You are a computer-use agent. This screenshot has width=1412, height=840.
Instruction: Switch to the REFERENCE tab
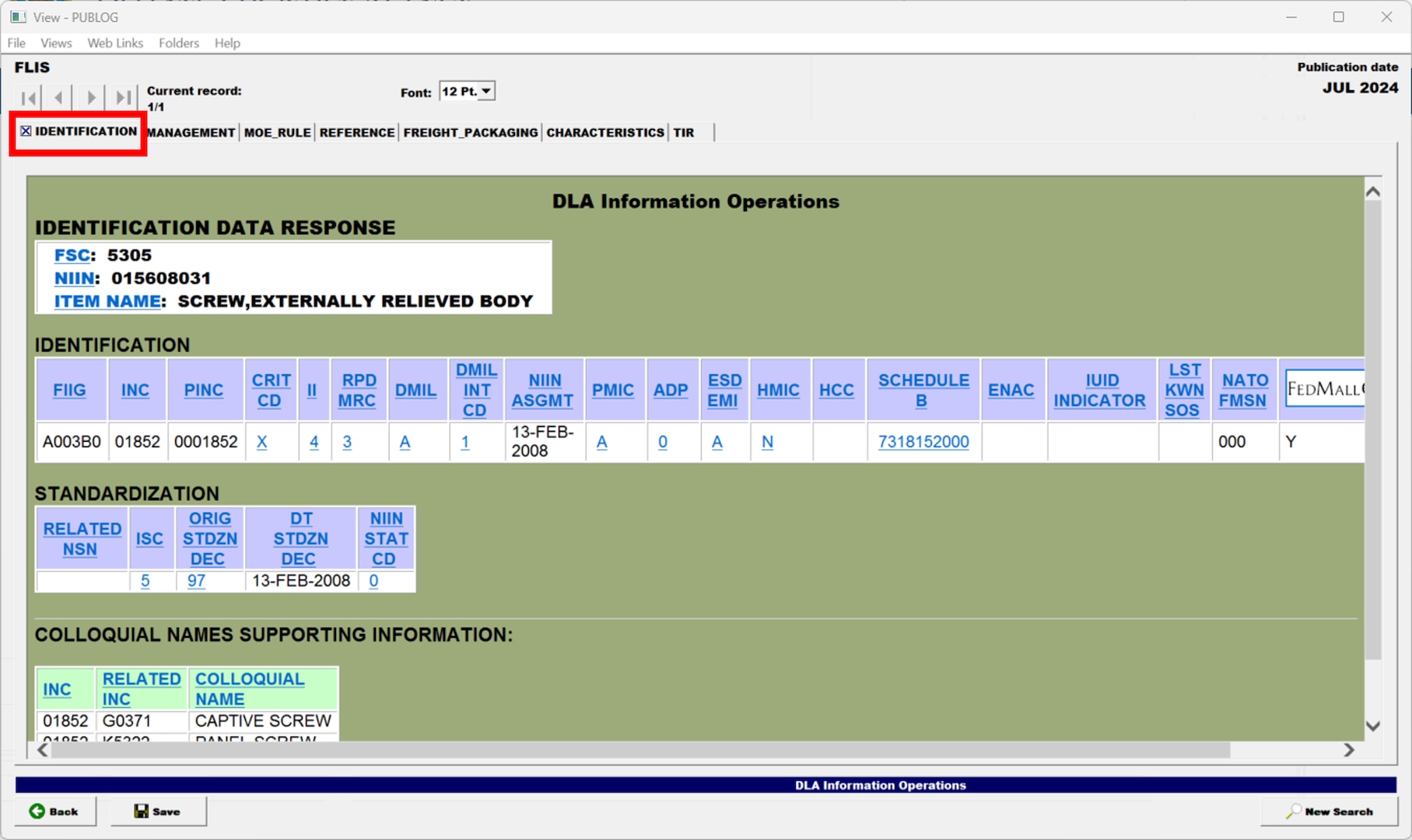pyautogui.click(x=357, y=132)
